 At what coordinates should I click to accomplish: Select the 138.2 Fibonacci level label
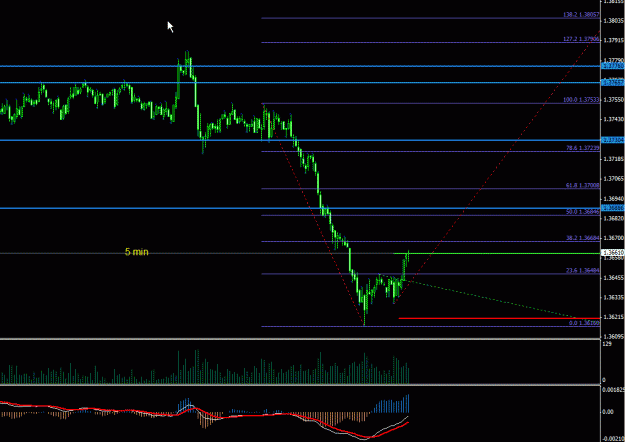(x=581, y=15)
